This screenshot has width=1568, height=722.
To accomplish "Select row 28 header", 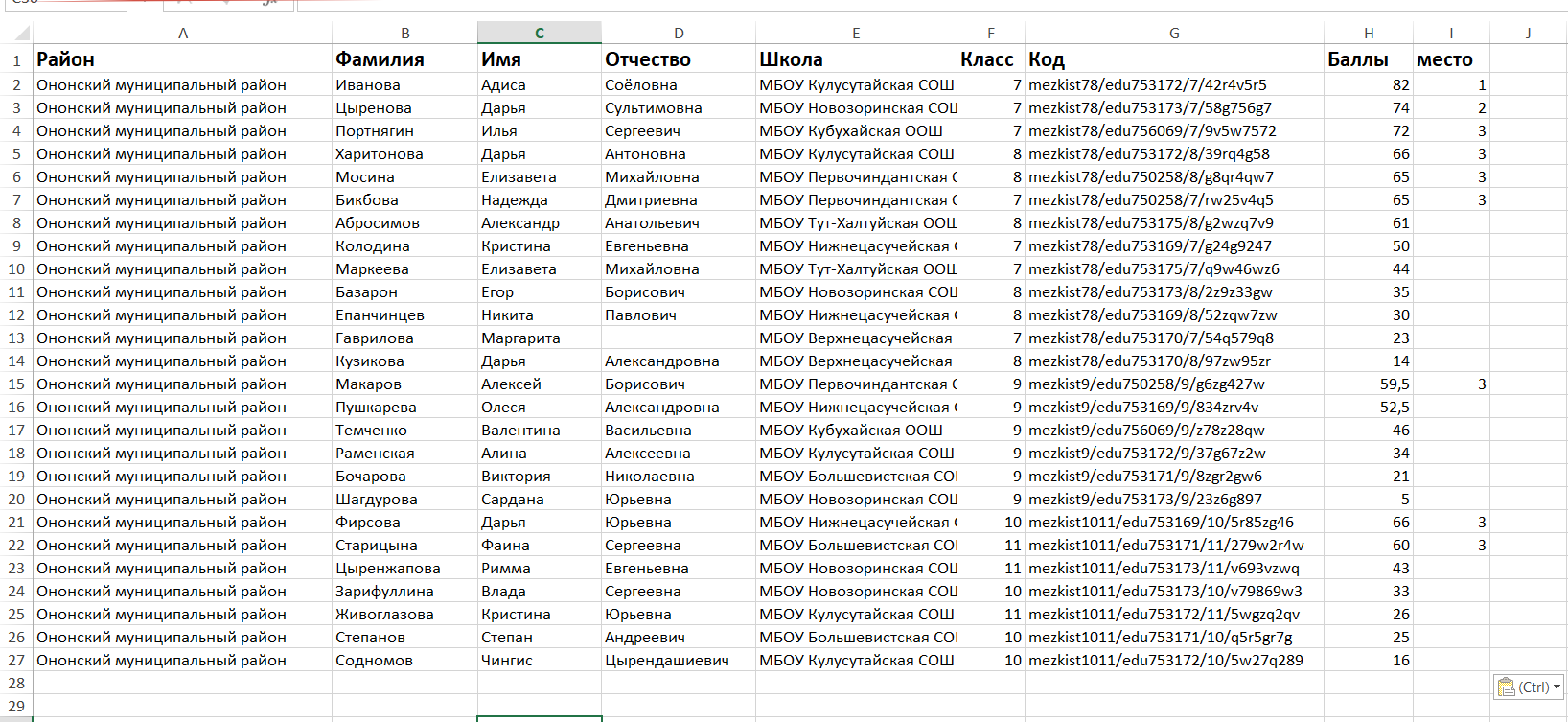I will tap(16, 683).
